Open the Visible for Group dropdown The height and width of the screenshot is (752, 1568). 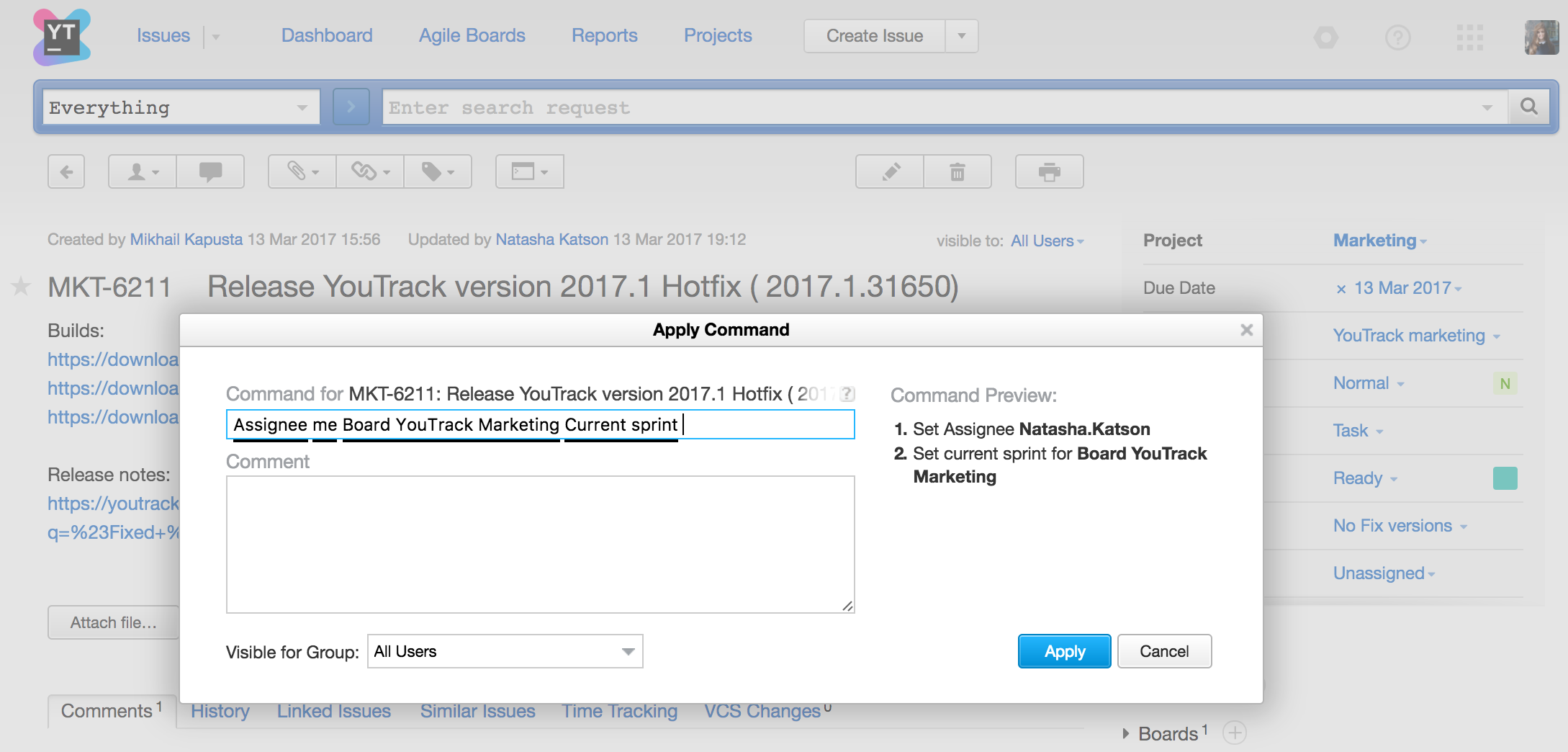coord(505,651)
